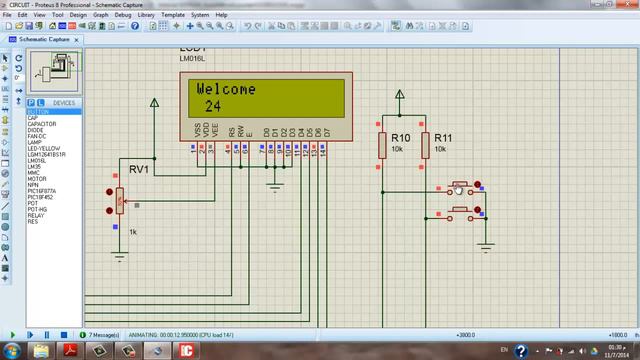Viewport: 640px width, 360px height.
Task: Toggle the grid display icon
Action: 163,26
